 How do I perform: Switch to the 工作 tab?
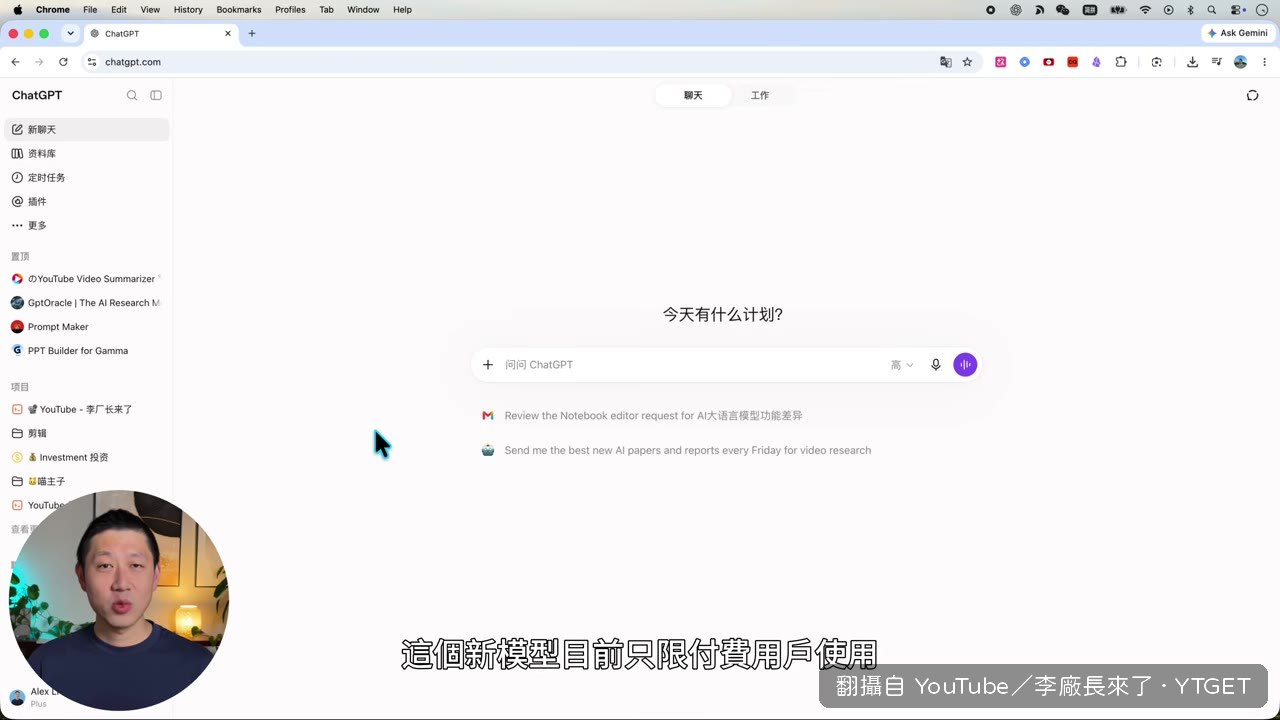760,95
